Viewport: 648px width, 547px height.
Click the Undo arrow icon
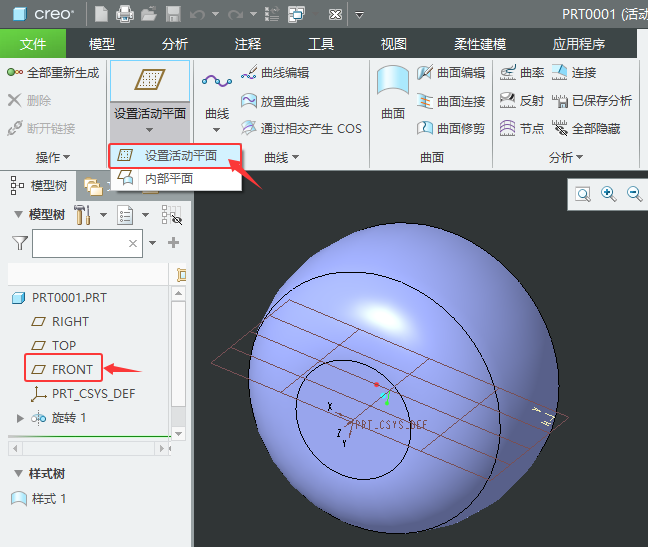coord(197,15)
